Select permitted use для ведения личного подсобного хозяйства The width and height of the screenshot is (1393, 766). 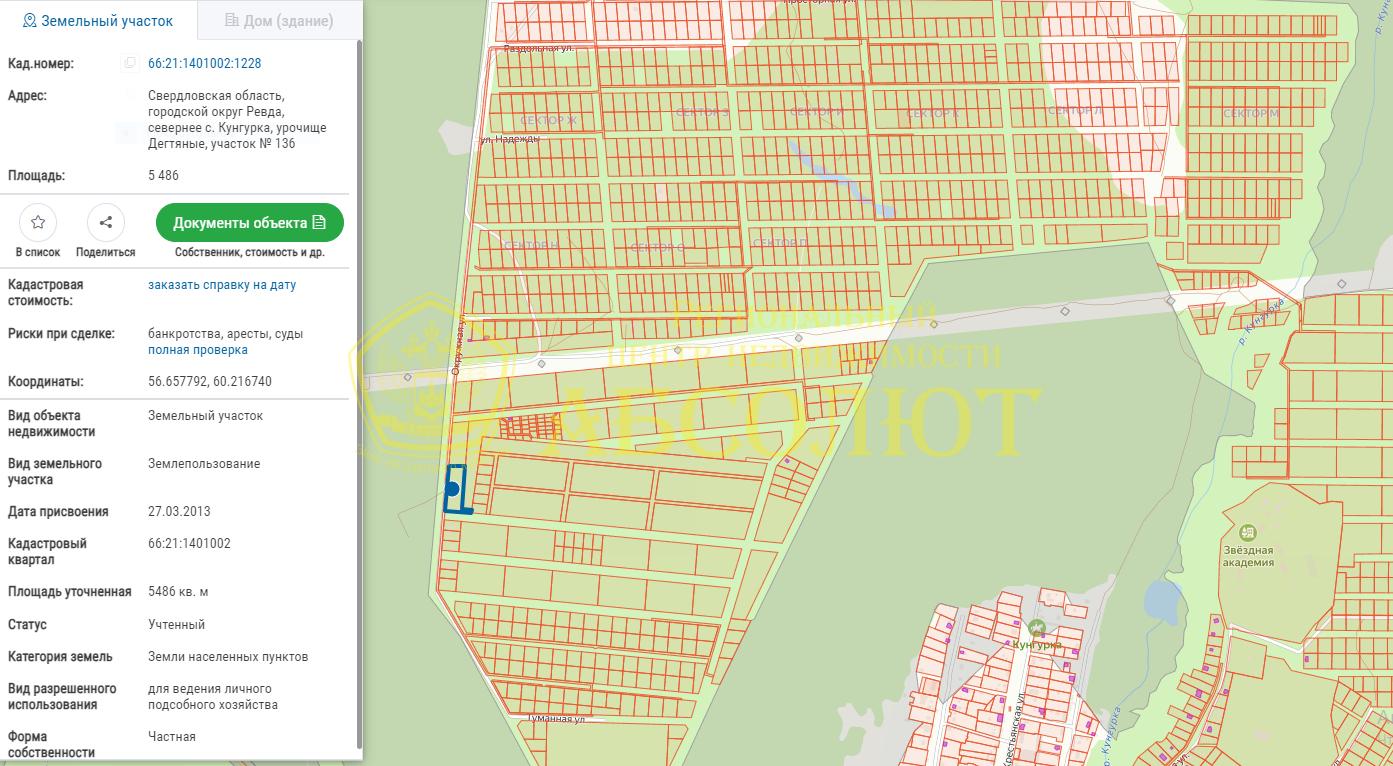(213, 697)
